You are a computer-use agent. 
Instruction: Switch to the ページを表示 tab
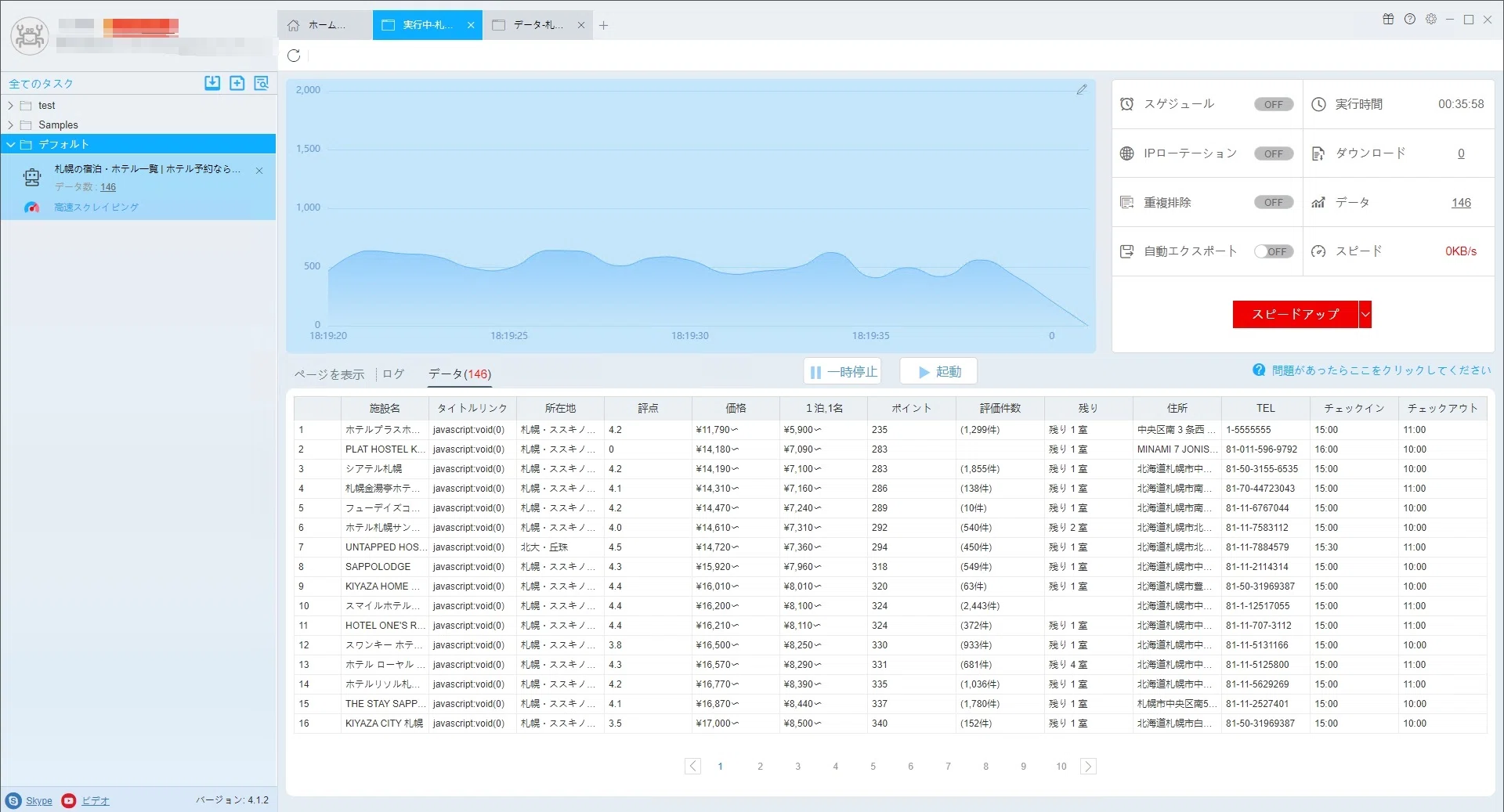click(329, 374)
